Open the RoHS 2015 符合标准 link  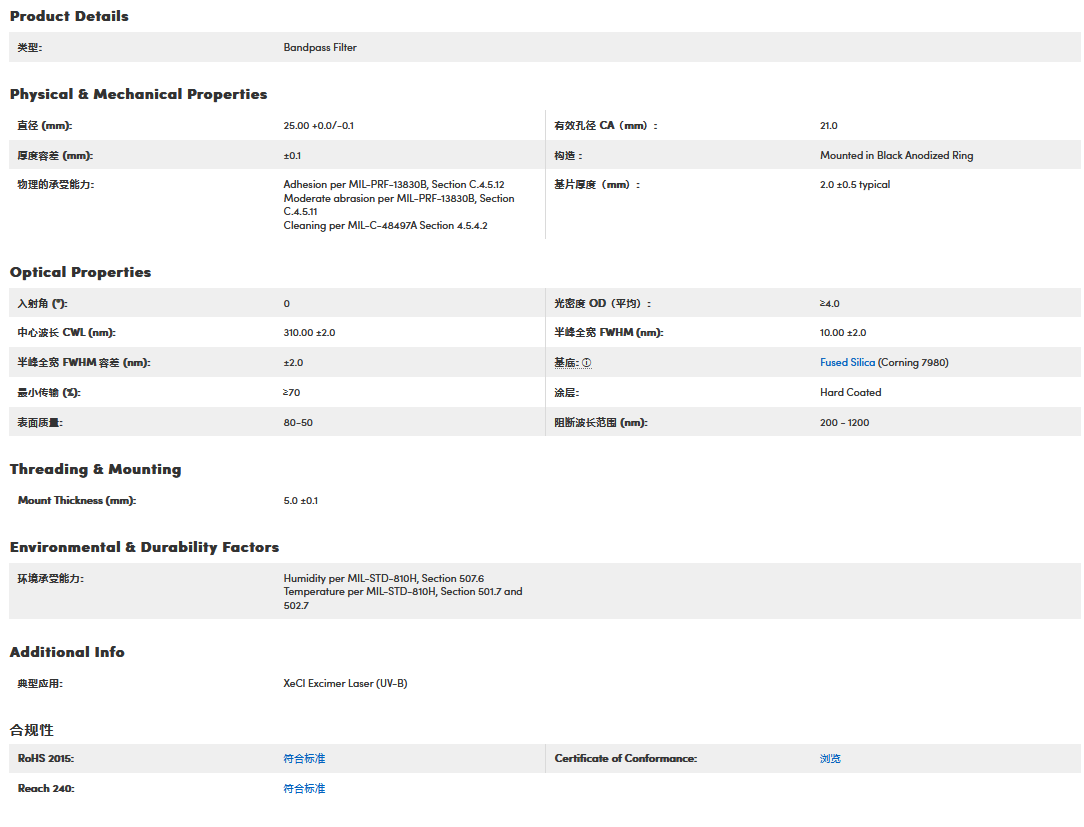(x=304, y=759)
